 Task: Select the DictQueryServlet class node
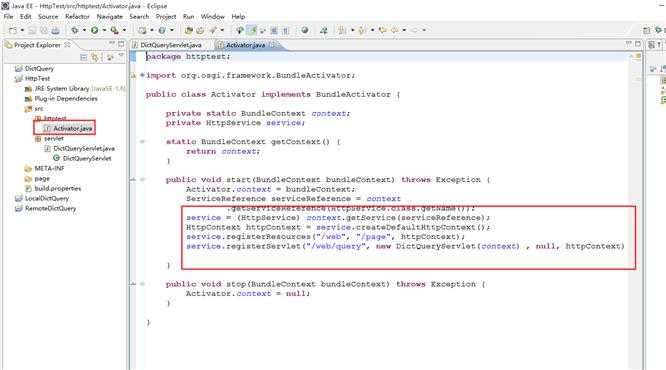click(x=87, y=158)
